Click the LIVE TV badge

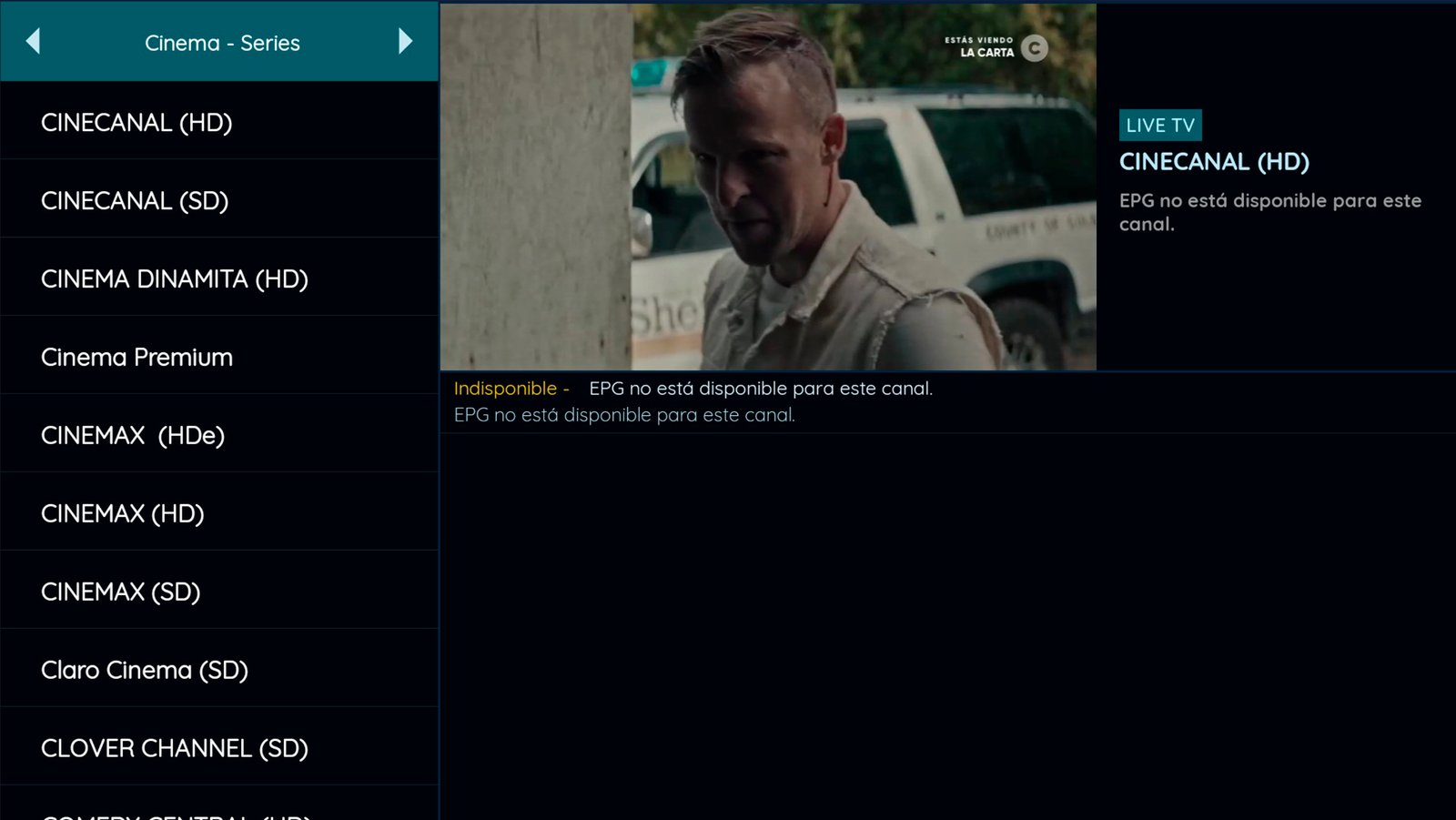tap(1159, 125)
